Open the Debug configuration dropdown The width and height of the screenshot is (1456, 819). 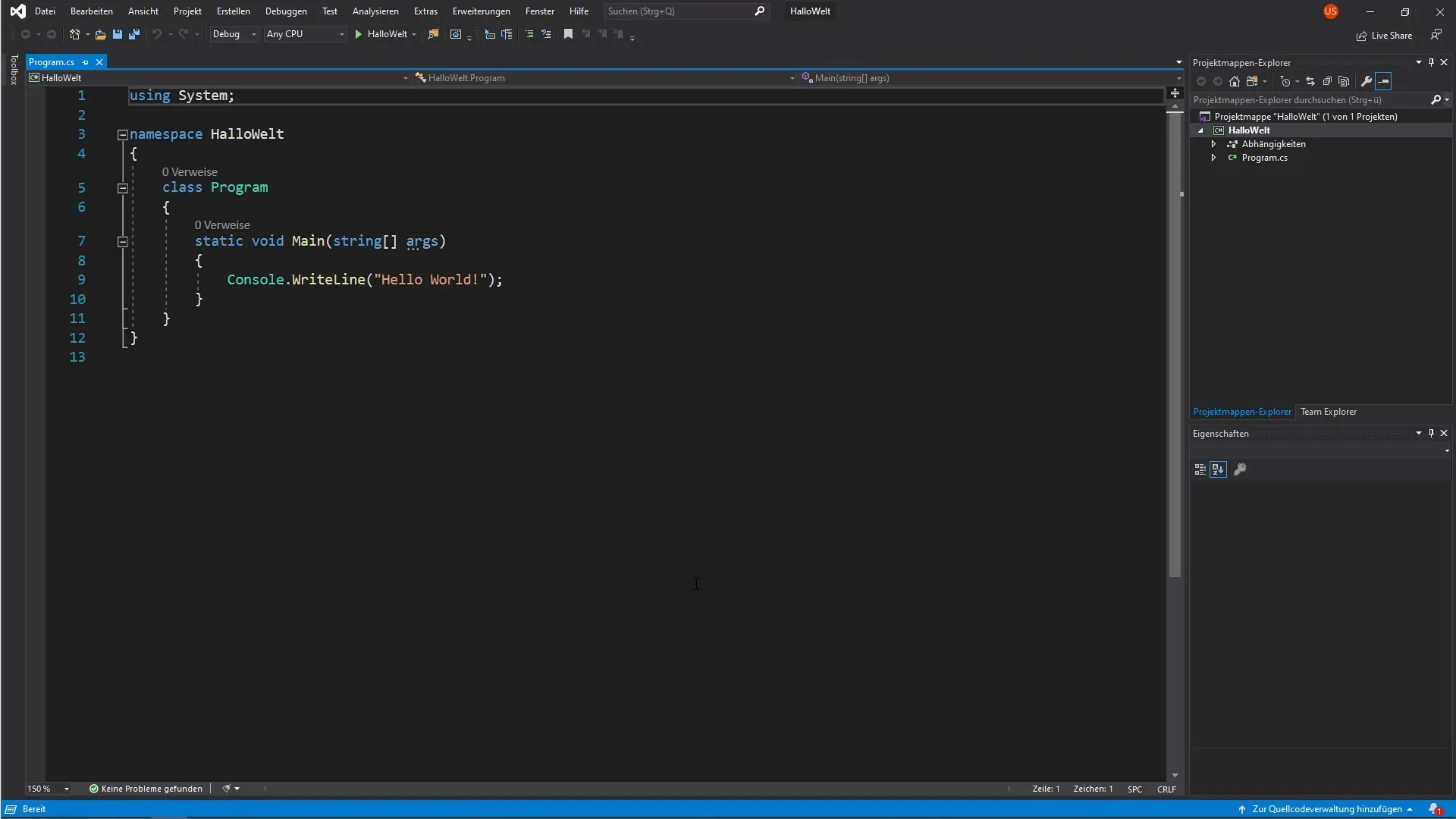[x=234, y=34]
